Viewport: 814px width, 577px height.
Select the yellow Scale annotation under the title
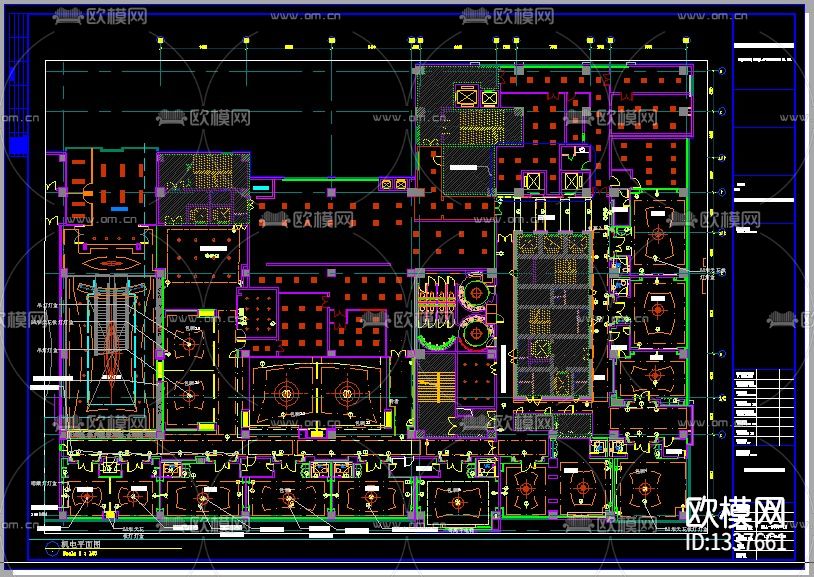(x=79, y=554)
